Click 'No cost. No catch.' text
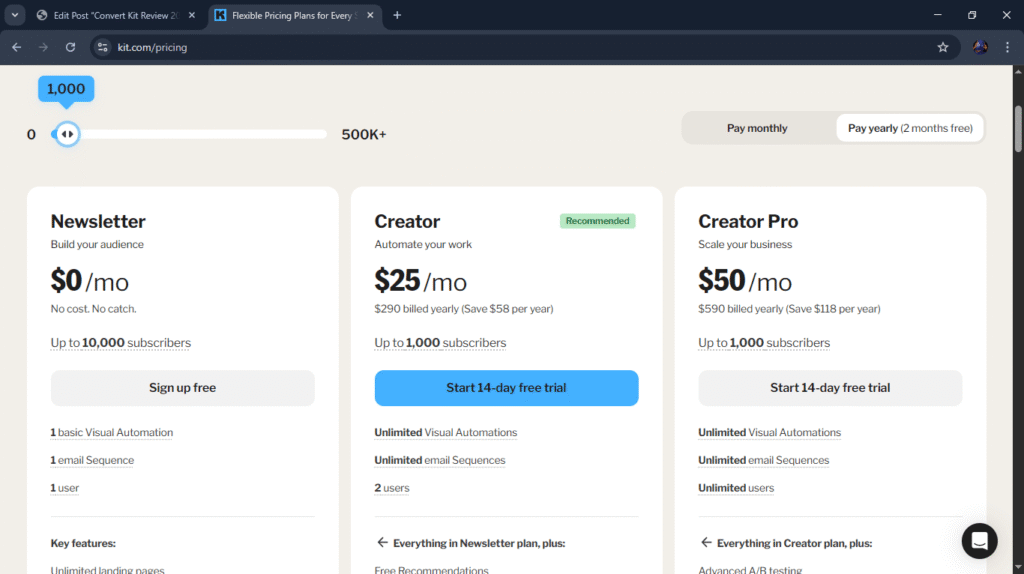The width and height of the screenshot is (1024, 574). tap(93, 309)
